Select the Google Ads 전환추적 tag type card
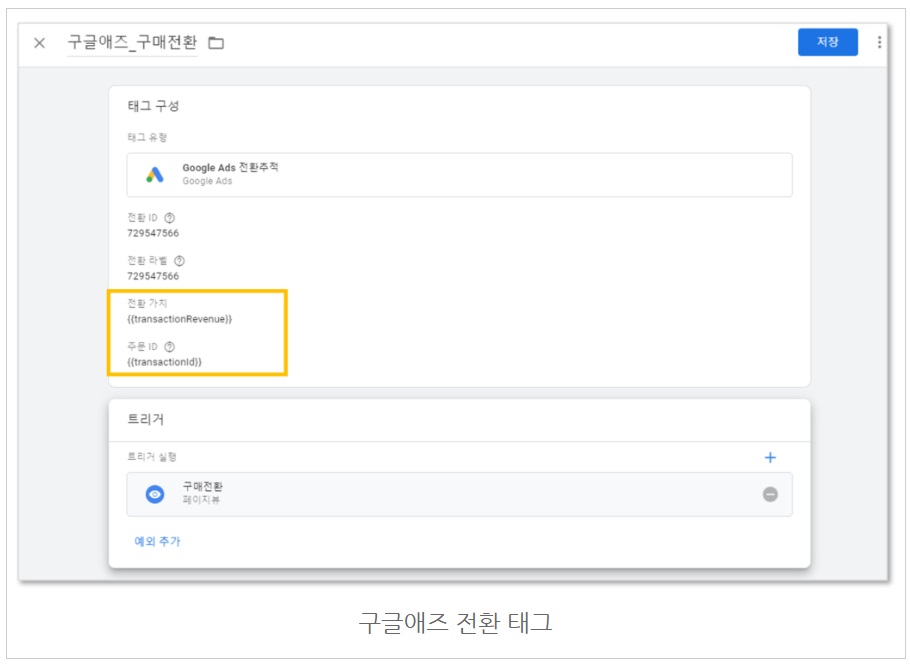 (x=459, y=175)
